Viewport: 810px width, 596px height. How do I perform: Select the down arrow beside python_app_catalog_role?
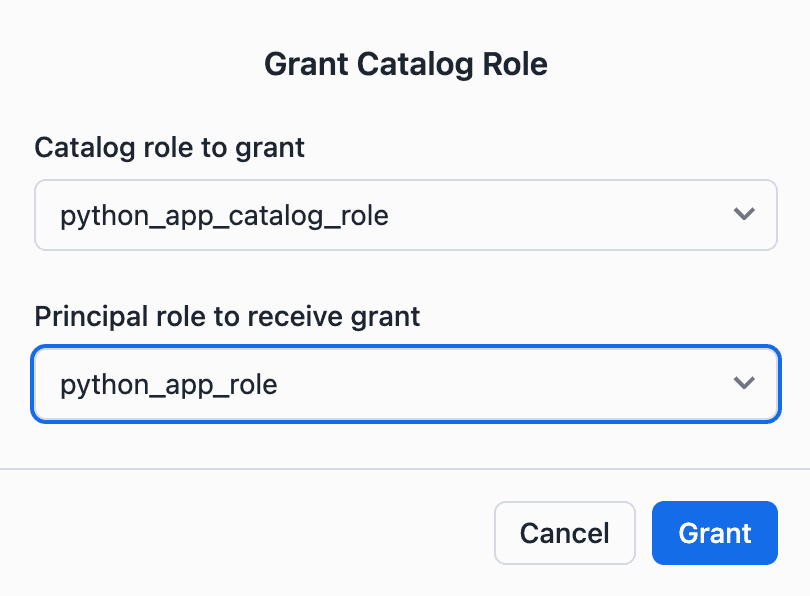pyautogui.click(x=743, y=214)
